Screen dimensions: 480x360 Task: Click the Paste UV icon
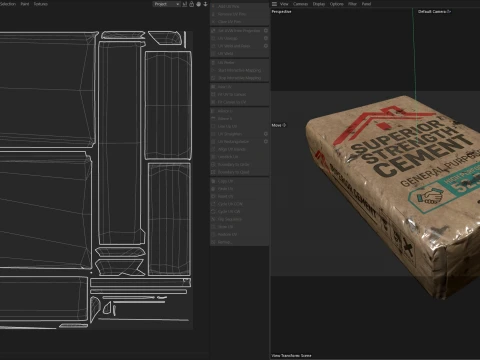[214, 189]
